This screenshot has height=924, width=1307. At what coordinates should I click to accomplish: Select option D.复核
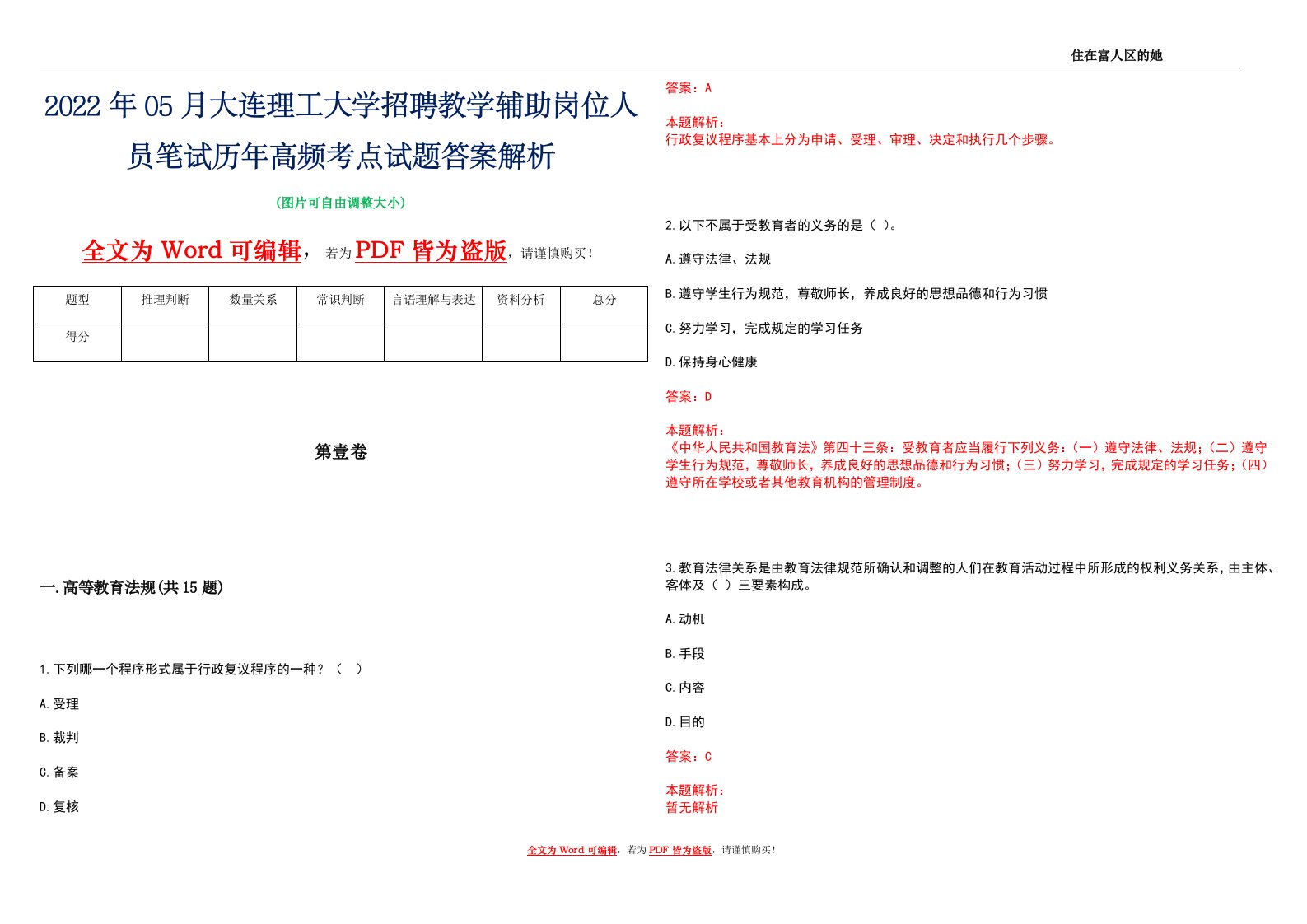click(59, 807)
